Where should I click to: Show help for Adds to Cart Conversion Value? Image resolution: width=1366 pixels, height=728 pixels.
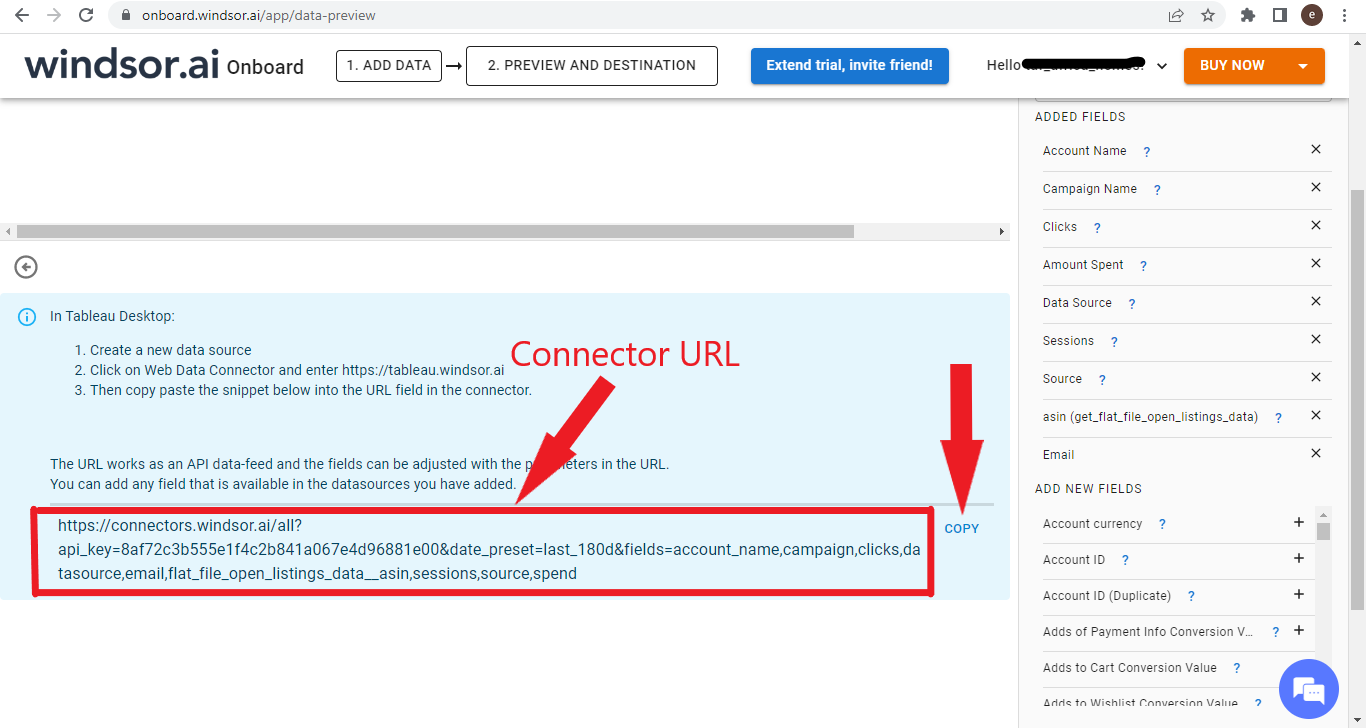(1237, 668)
